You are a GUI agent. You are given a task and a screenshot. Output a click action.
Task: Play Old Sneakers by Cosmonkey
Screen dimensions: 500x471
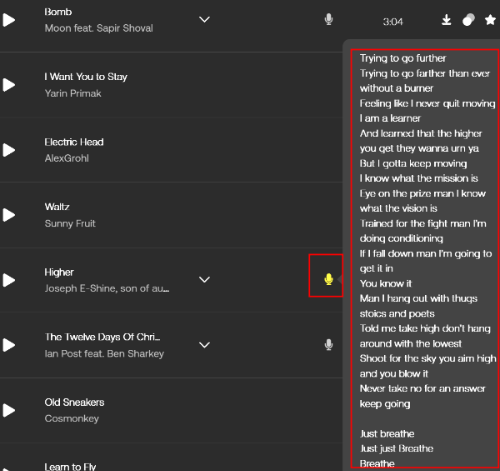pos(9,410)
